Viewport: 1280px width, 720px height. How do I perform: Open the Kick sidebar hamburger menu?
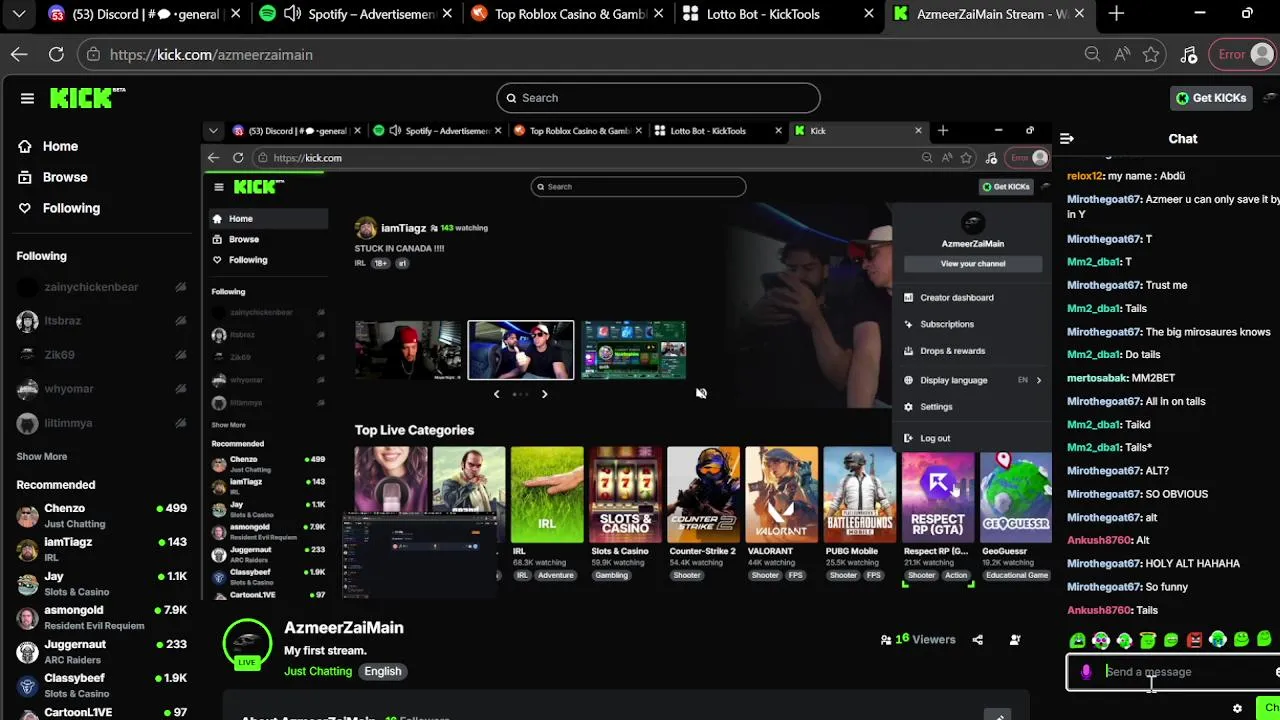point(27,98)
